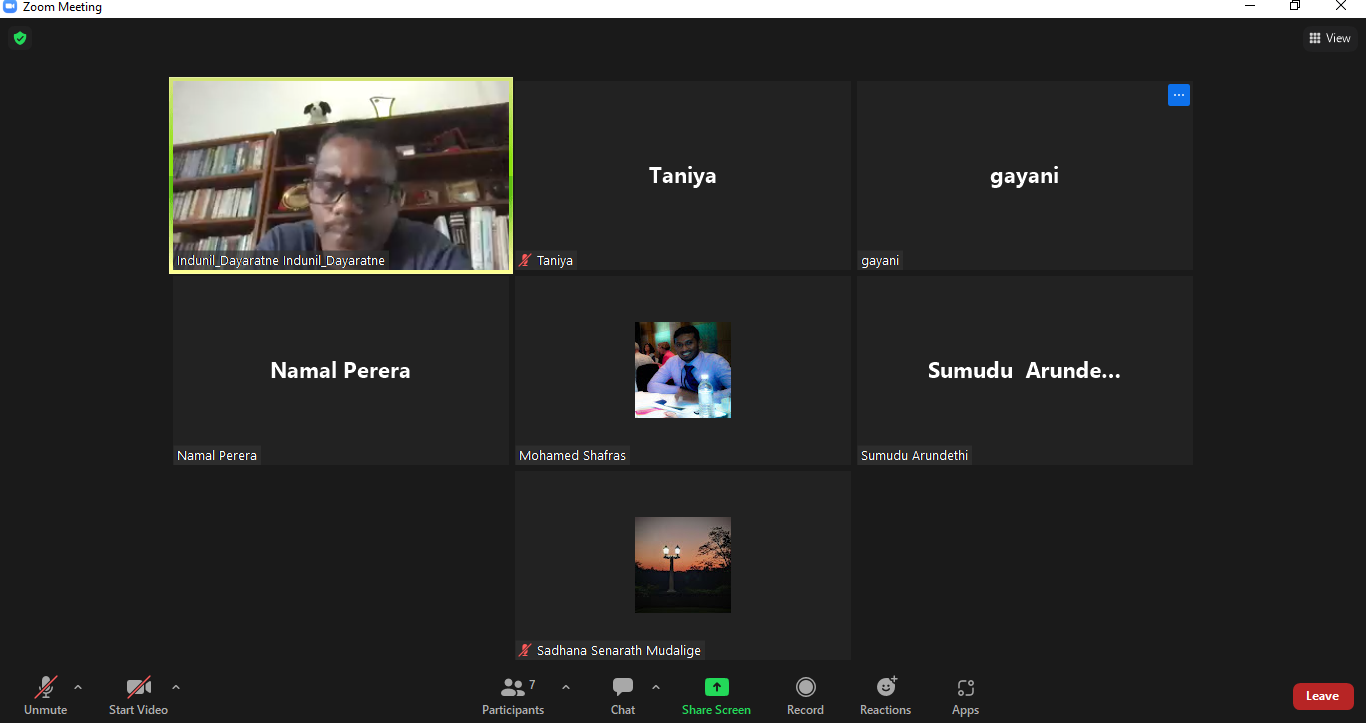This screenshot has width=1366, height=723.
Task: Click Sadhana Senarath Mudalige profile picture
Action: [x=683, y=564]
